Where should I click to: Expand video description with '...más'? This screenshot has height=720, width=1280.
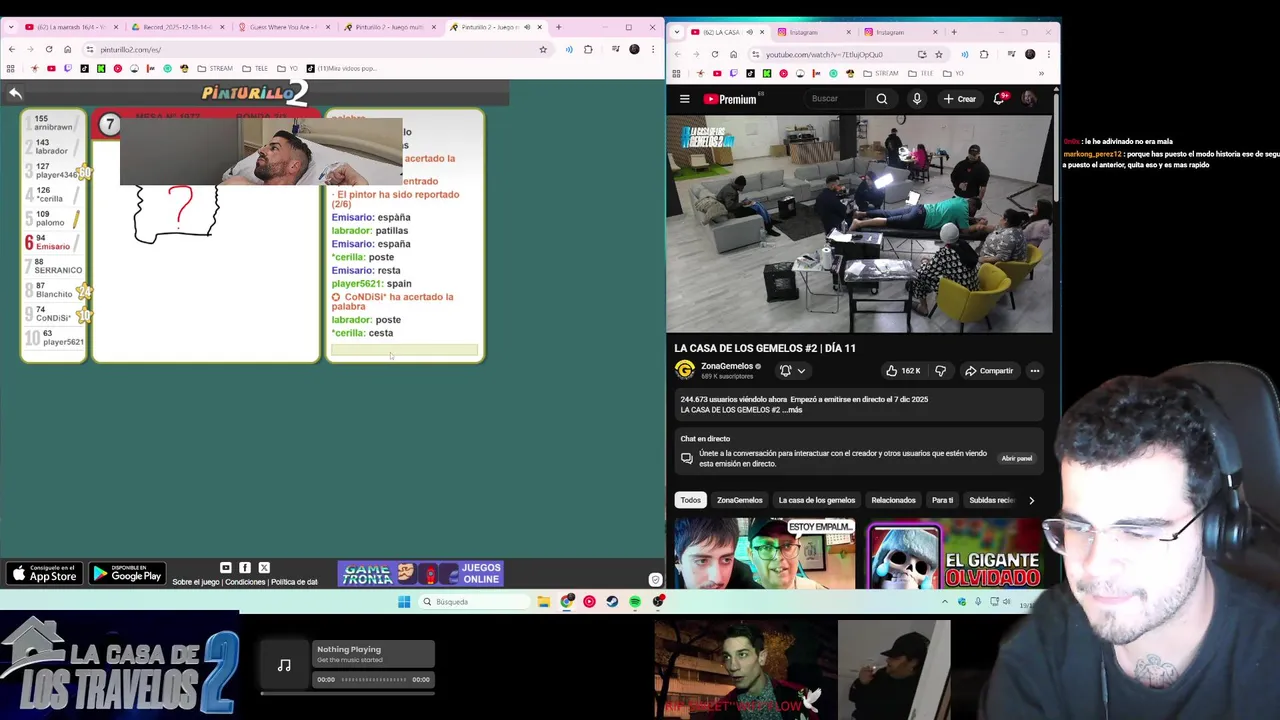[x=790, y=410]
